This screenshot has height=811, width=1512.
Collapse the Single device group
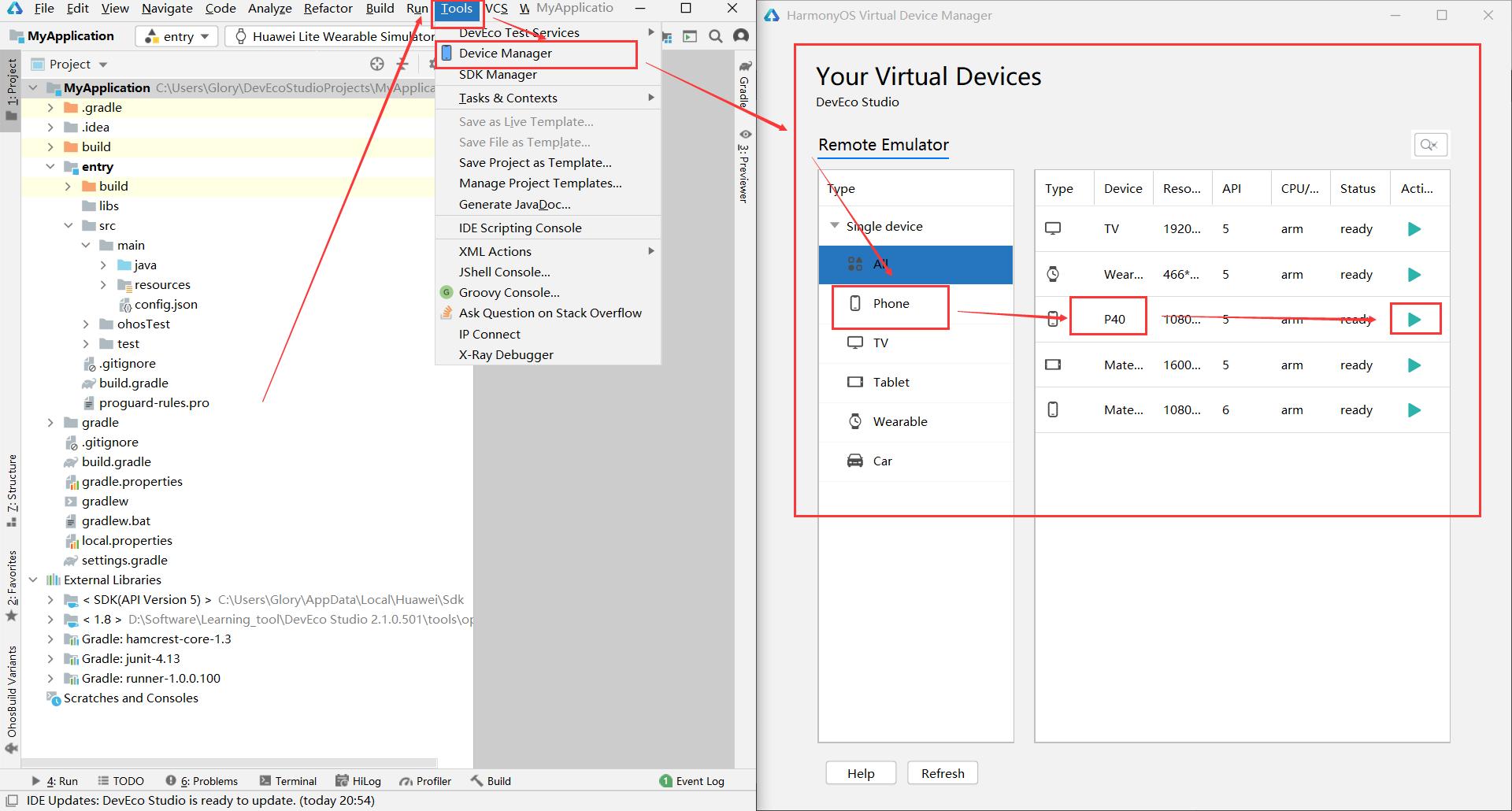click(835, 226)
